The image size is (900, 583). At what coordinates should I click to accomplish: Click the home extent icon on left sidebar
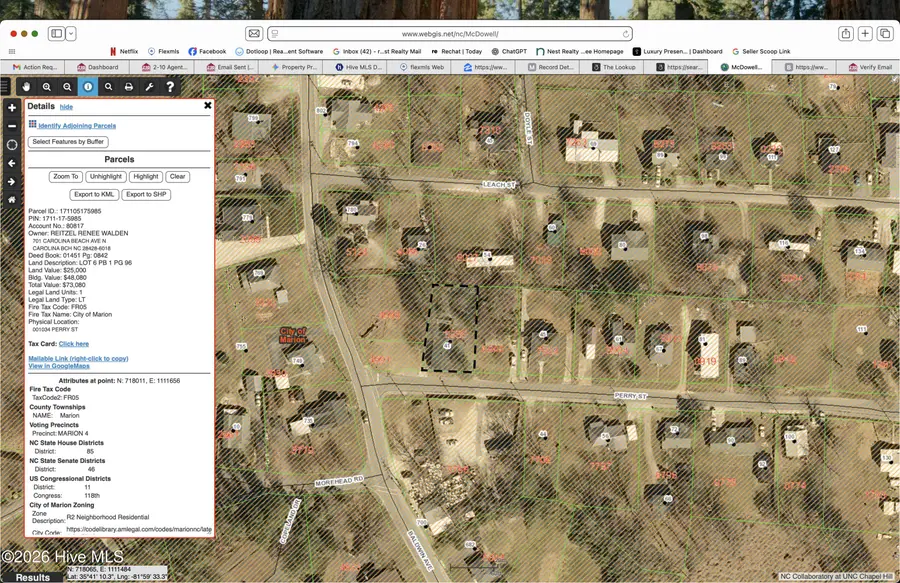pyautogui.click(x=10, y=200)
